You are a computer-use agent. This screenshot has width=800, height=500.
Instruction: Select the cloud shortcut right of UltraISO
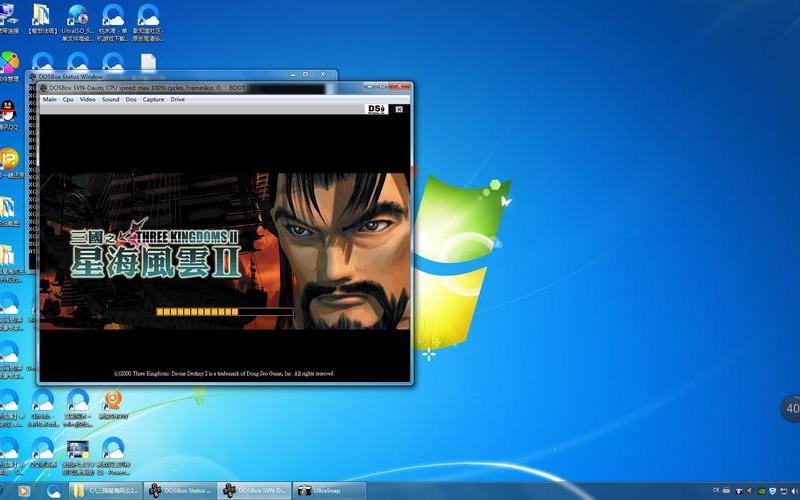click(x=113, y=22)
